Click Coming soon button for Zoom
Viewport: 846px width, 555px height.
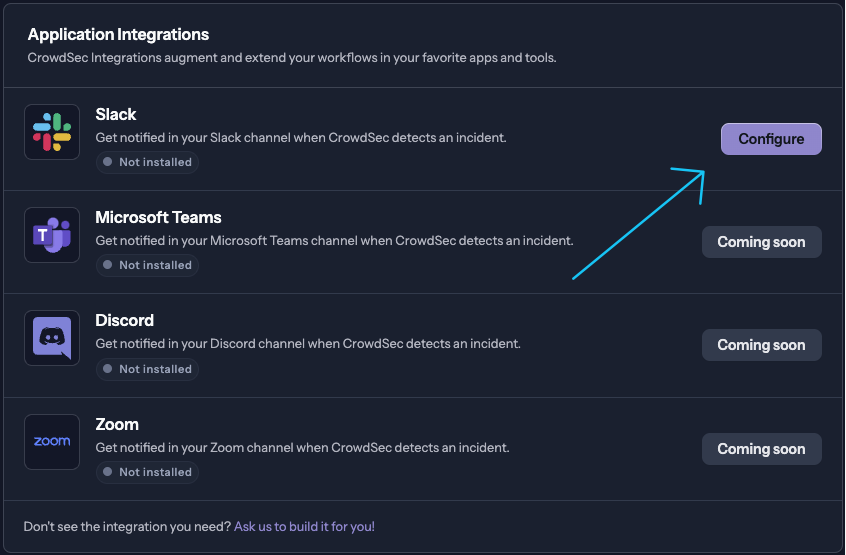[x=761, y=449]
